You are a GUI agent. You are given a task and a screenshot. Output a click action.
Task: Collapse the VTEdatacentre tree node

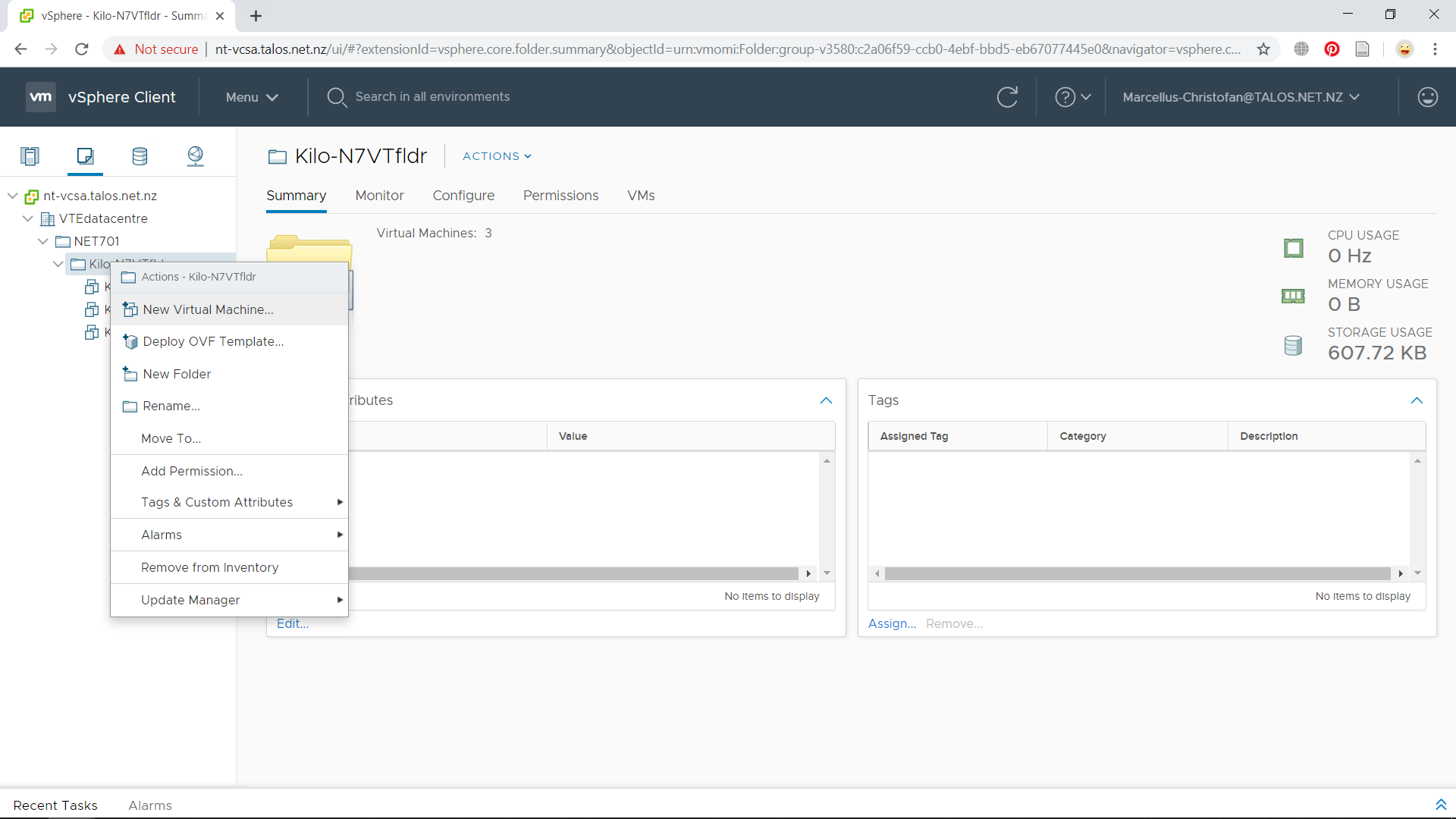coord(28,218)
